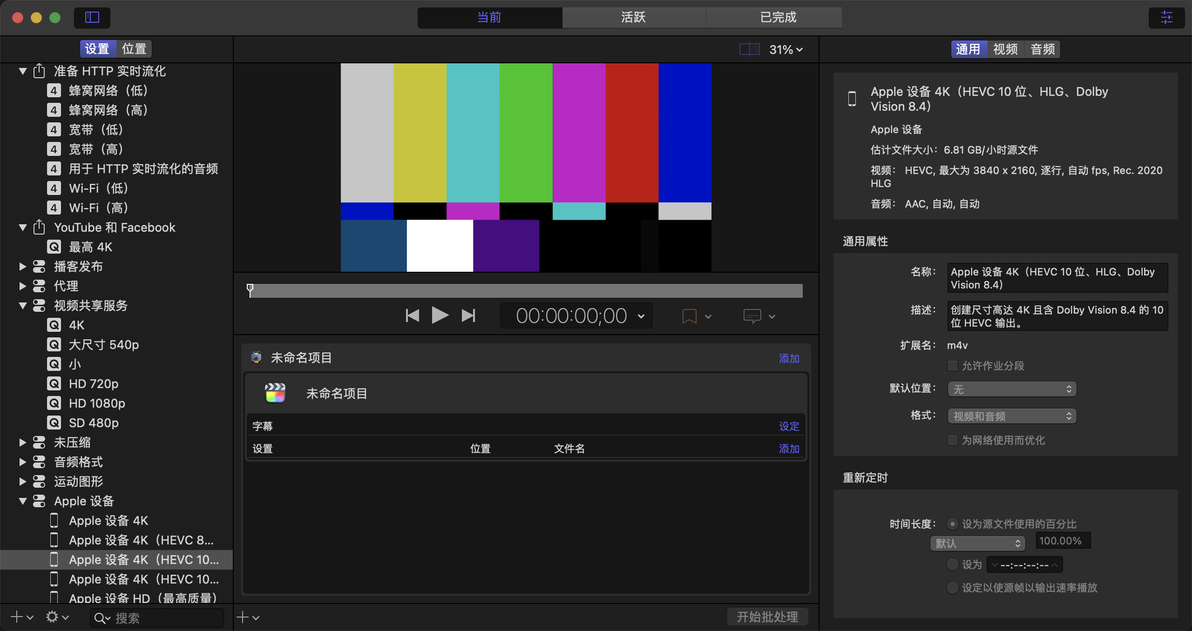
Task: Click the preview timeline scrubber bar
Action: (x=525, y=290)
